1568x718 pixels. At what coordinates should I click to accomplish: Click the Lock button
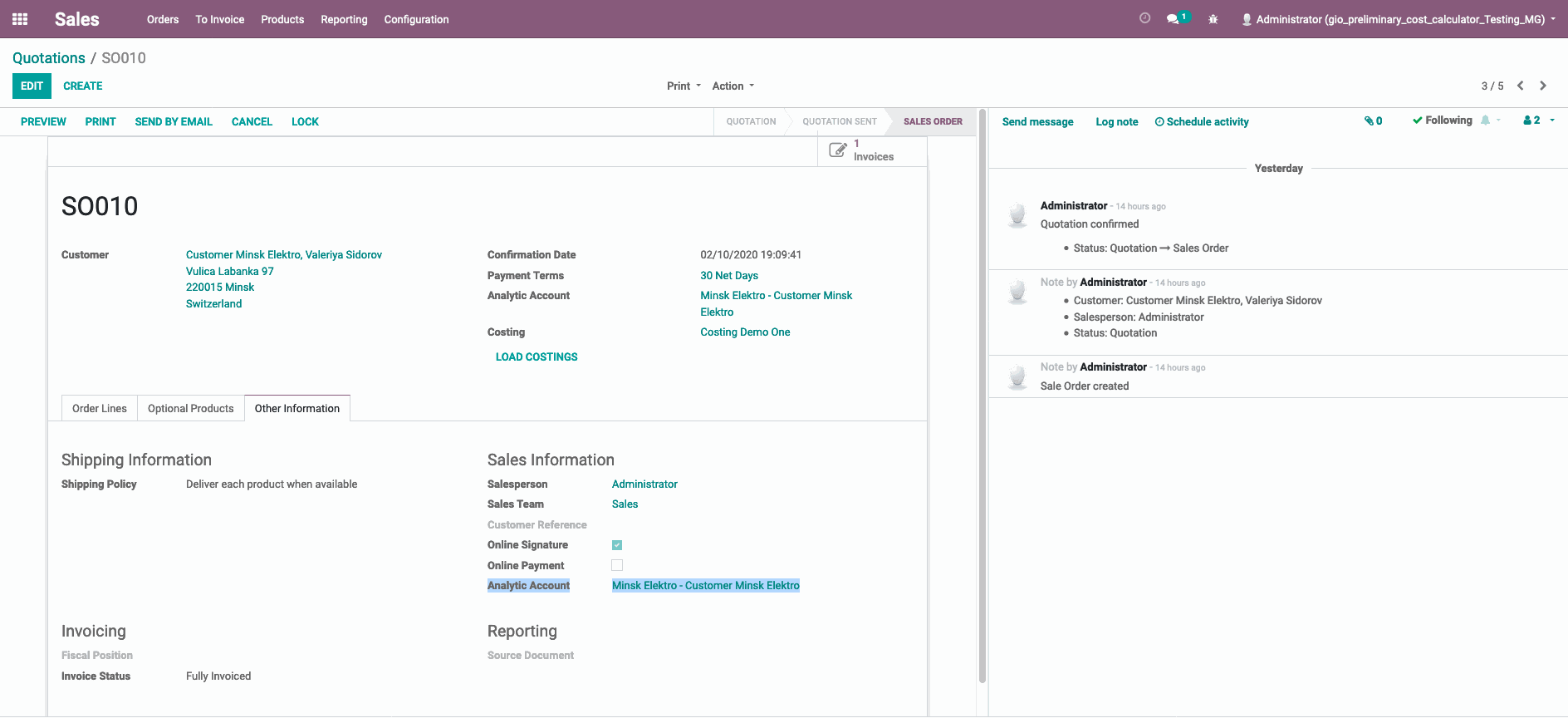point(305,121)
